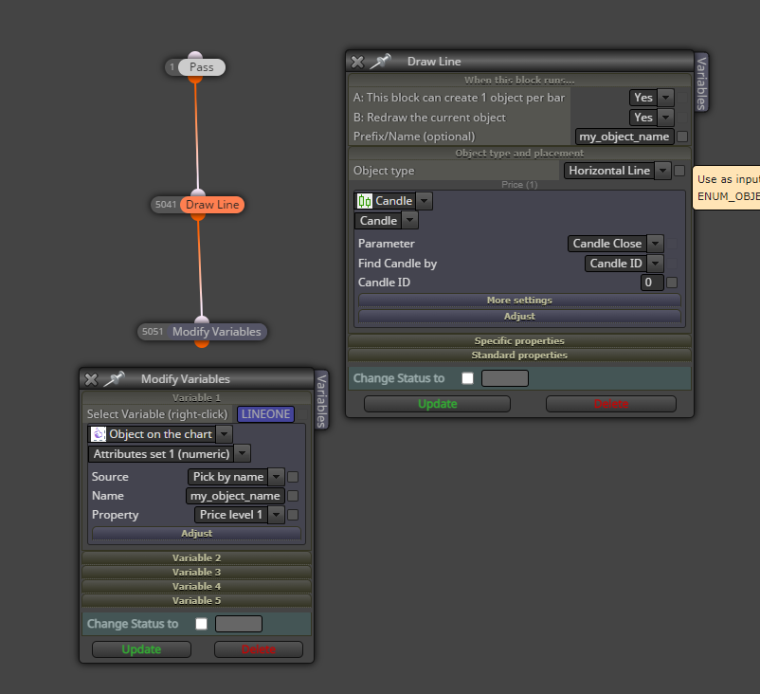Expand the Variable 5 section
This screenshot has height=694, width=760.
196,601
